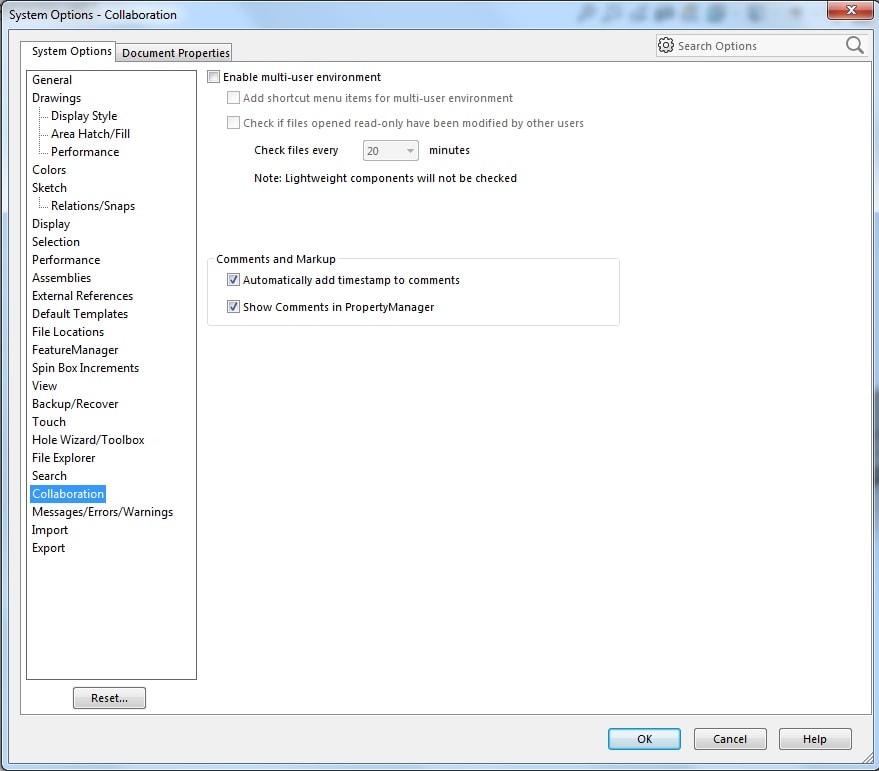
Task: Open File Explorer options
Action: click(63, 458)
